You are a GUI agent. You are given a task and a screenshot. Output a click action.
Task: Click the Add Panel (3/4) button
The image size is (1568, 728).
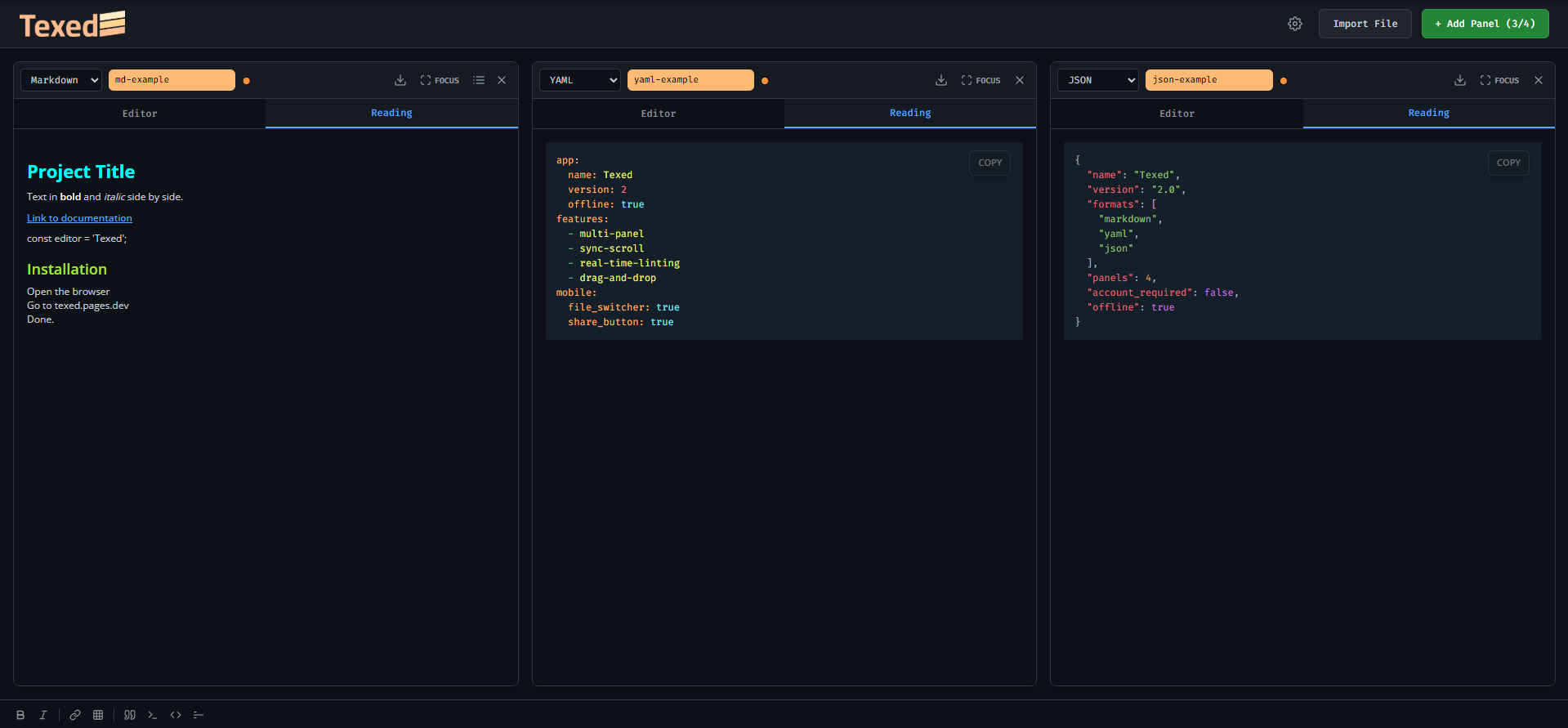coord(1485,24)
